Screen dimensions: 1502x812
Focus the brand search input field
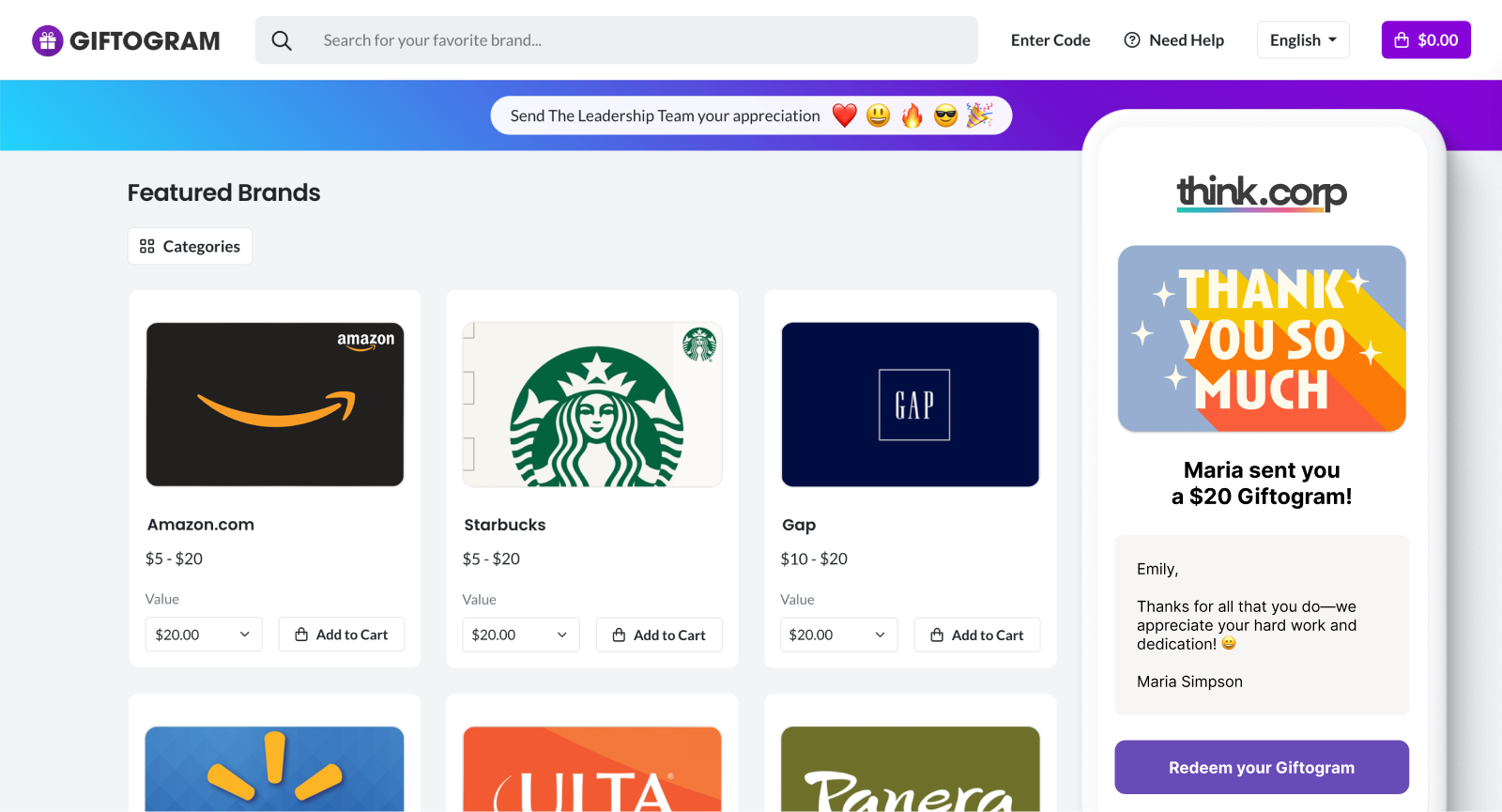pos(638,40)
